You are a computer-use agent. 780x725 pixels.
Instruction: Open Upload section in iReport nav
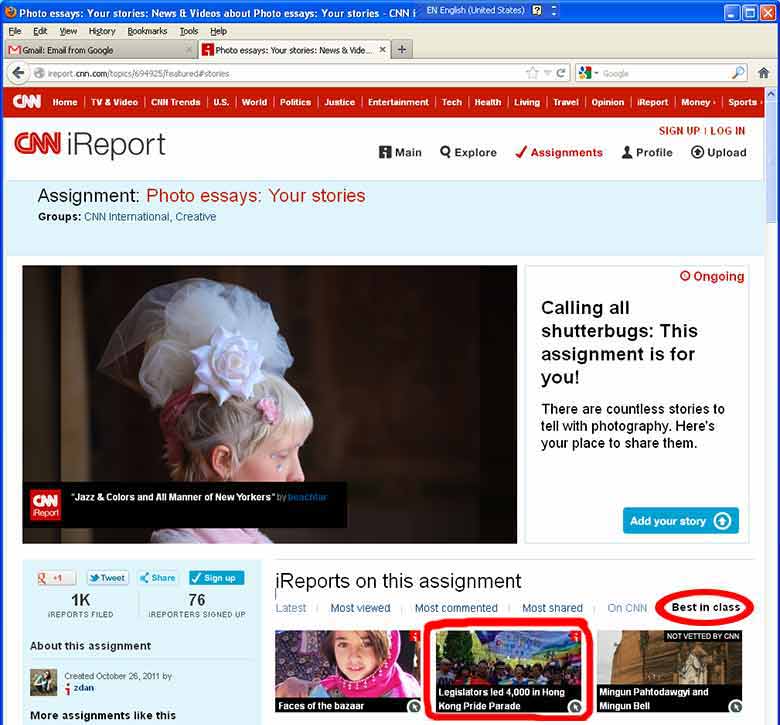[719, 152]
